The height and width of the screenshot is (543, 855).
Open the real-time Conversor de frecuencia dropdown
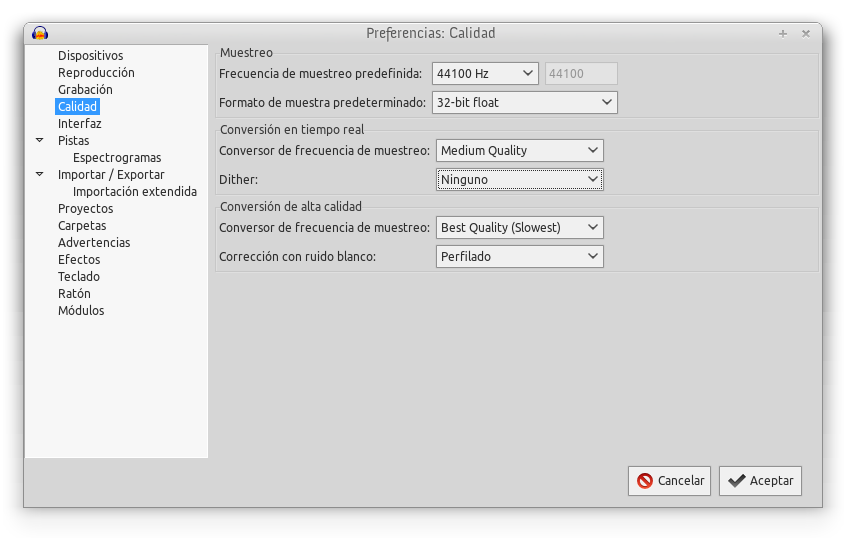click(519, 151)
